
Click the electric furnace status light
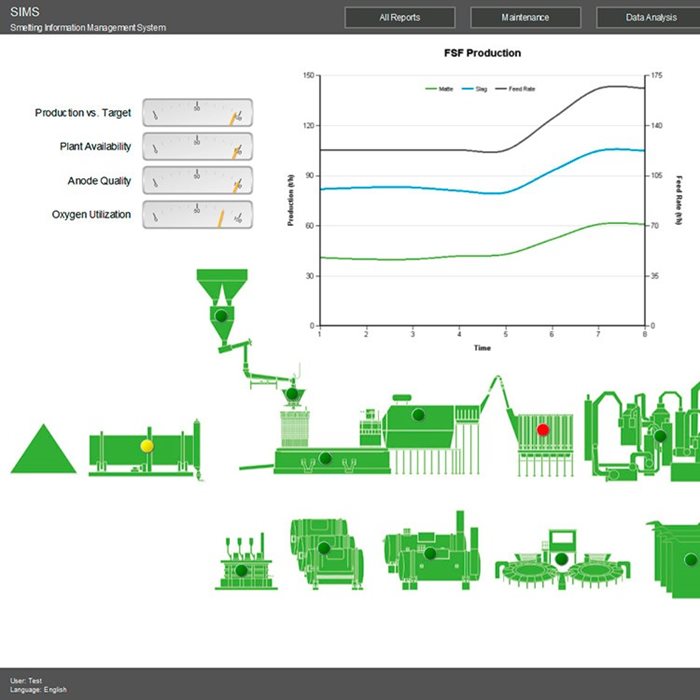(242, 570)
